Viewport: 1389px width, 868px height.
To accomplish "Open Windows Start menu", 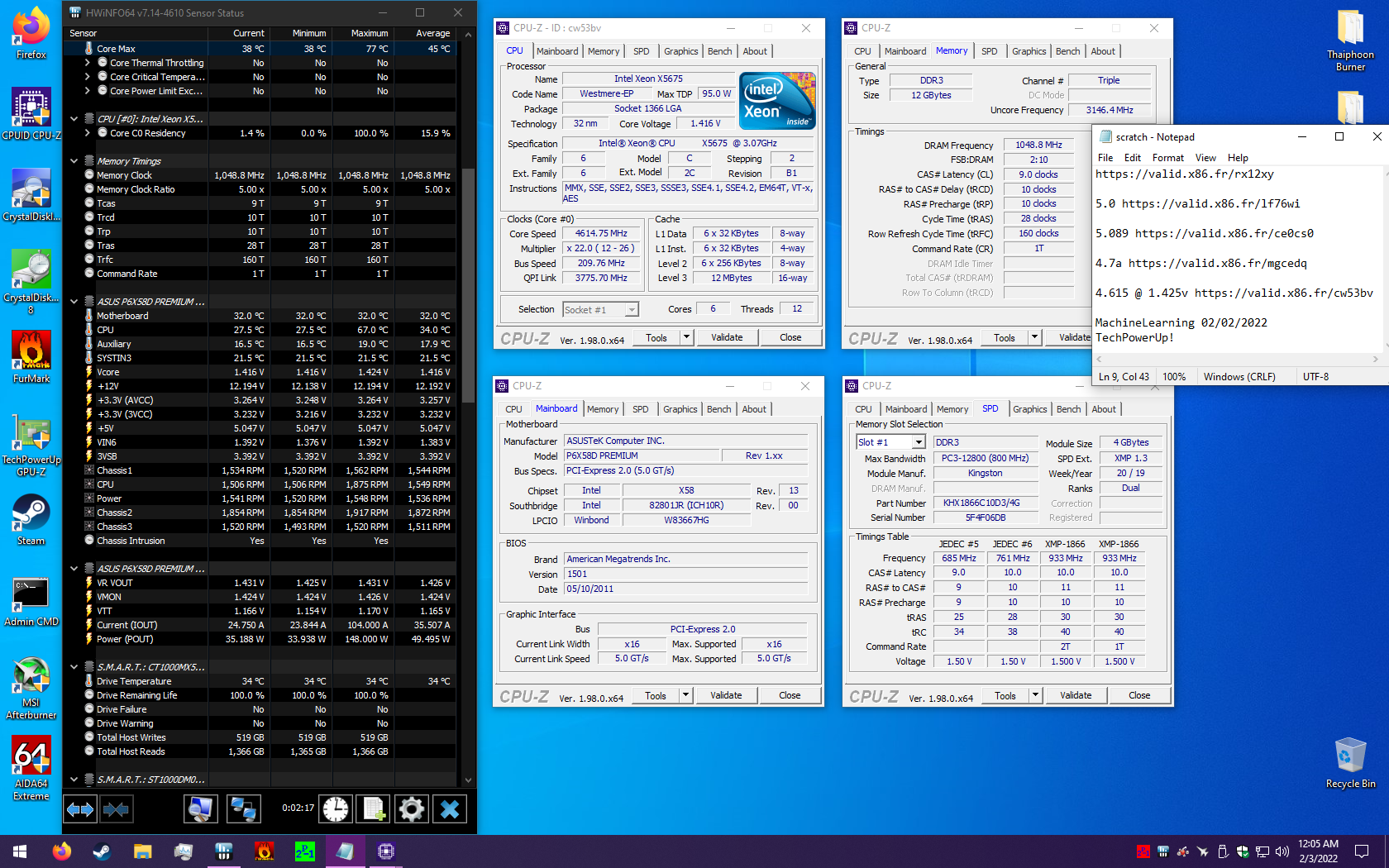I will pos(20,851).
